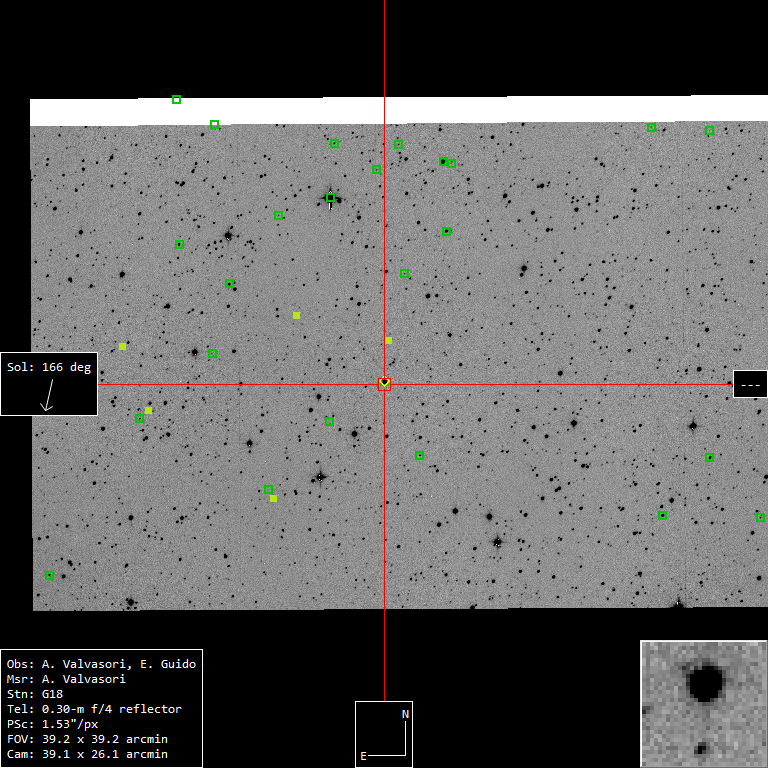The height and width of the screenshot is (768, 768).
Task: Select 'Tel: 0.30-m f/4 reflector' text
Action: (94, 709)
